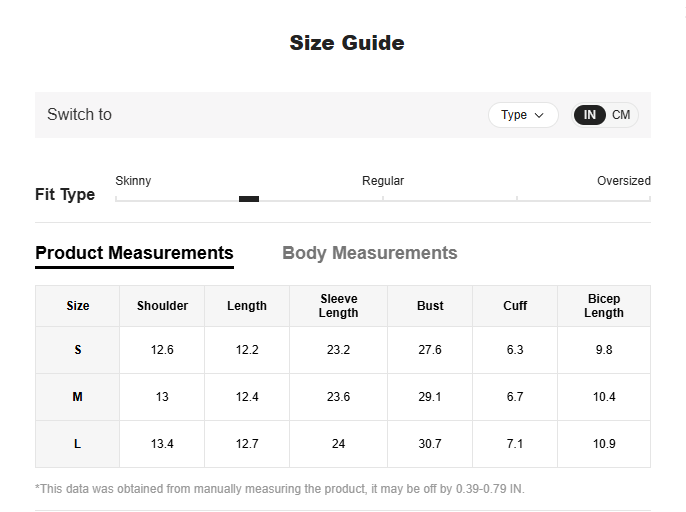Image resolution: width=686 pixels, height=512 pixels.
Task: Click the Sleeve Length column header
Action: (338, 306)
